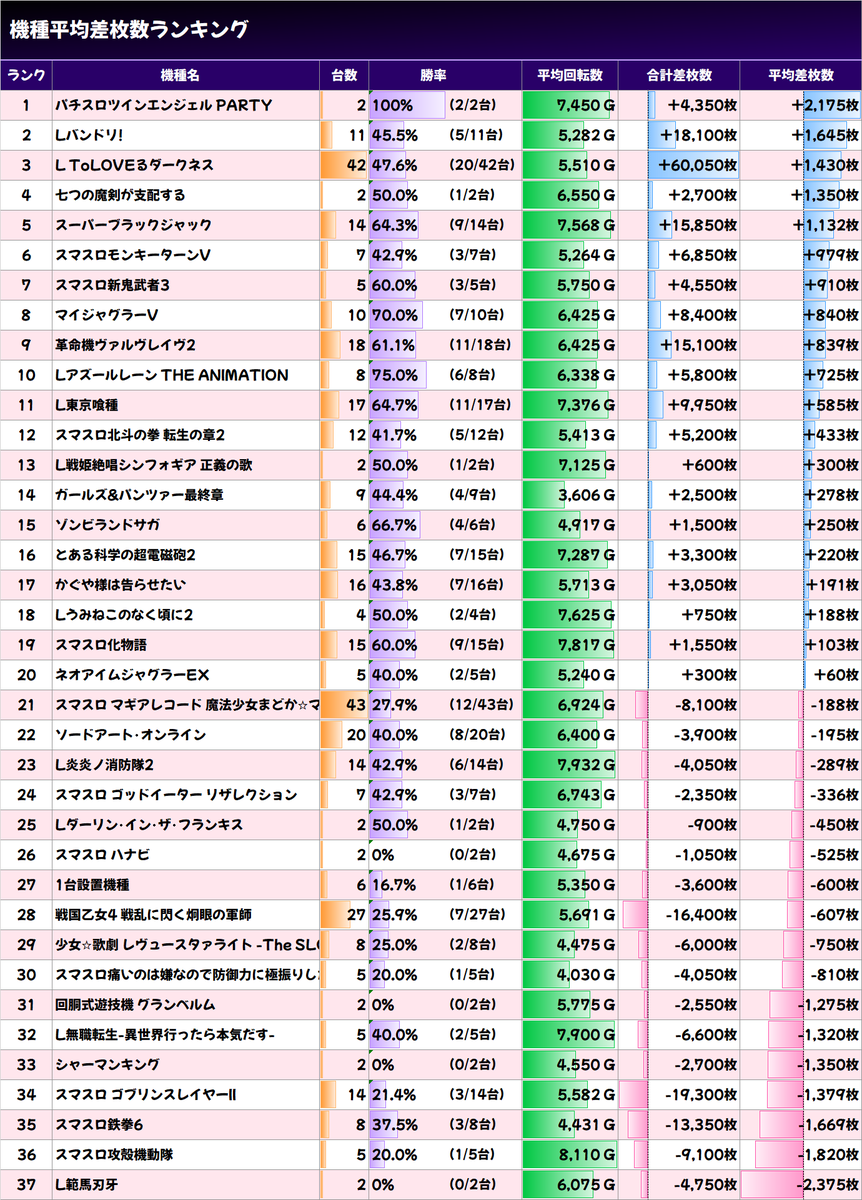Select machine name Lうみねこのなく頃に2

click(x=123, y=615)
